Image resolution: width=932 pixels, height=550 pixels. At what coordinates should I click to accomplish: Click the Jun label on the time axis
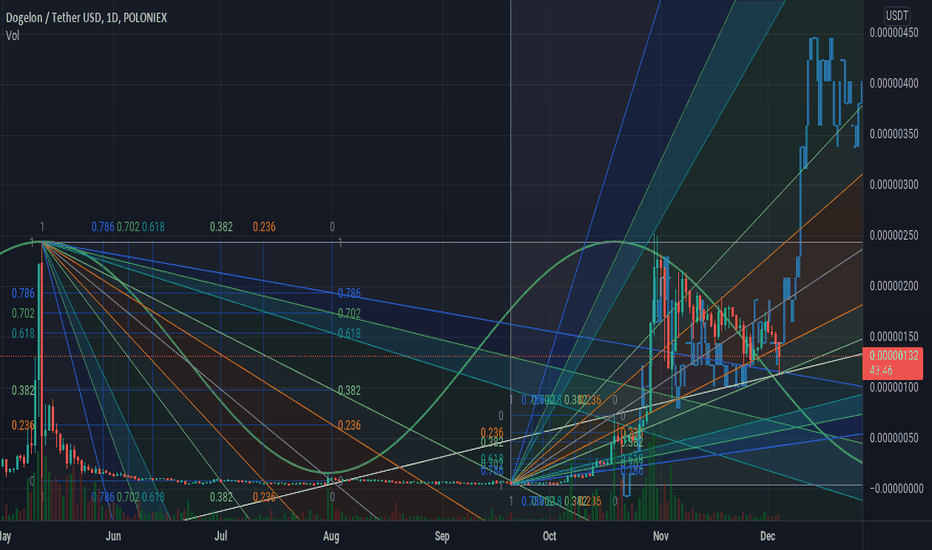click(113, 536)
